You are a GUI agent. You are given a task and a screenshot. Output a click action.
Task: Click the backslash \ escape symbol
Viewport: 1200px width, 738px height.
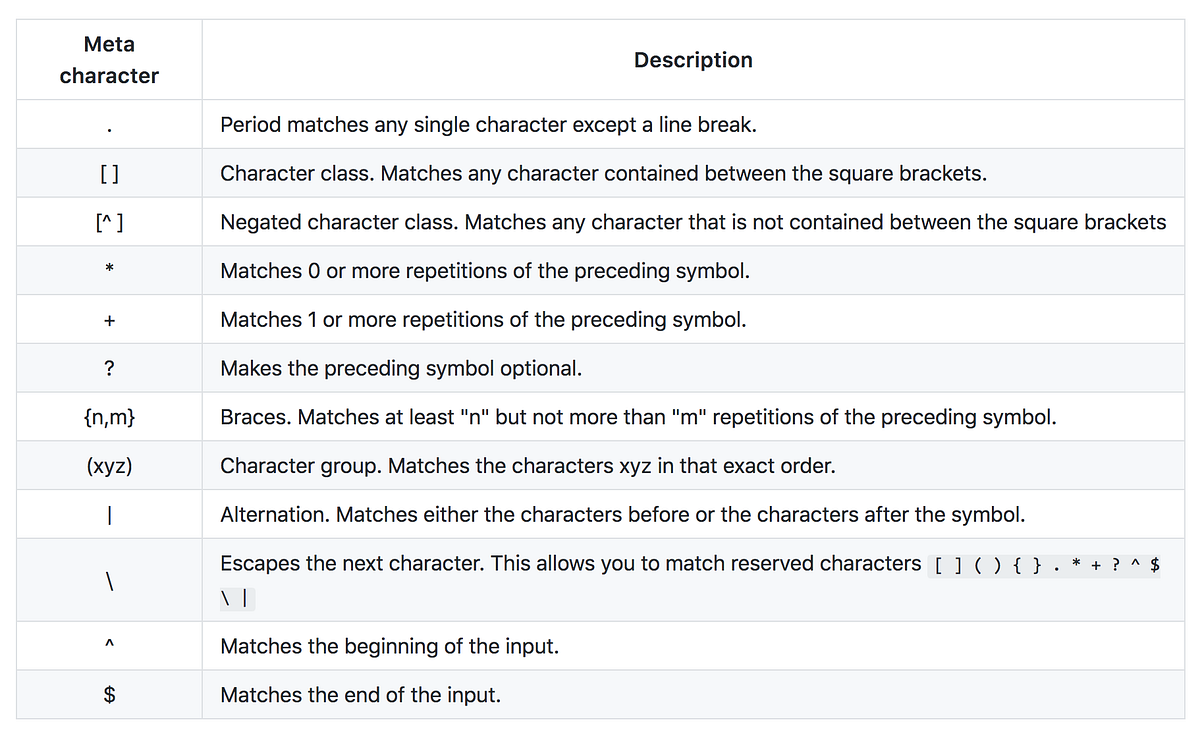click(109, 580)
